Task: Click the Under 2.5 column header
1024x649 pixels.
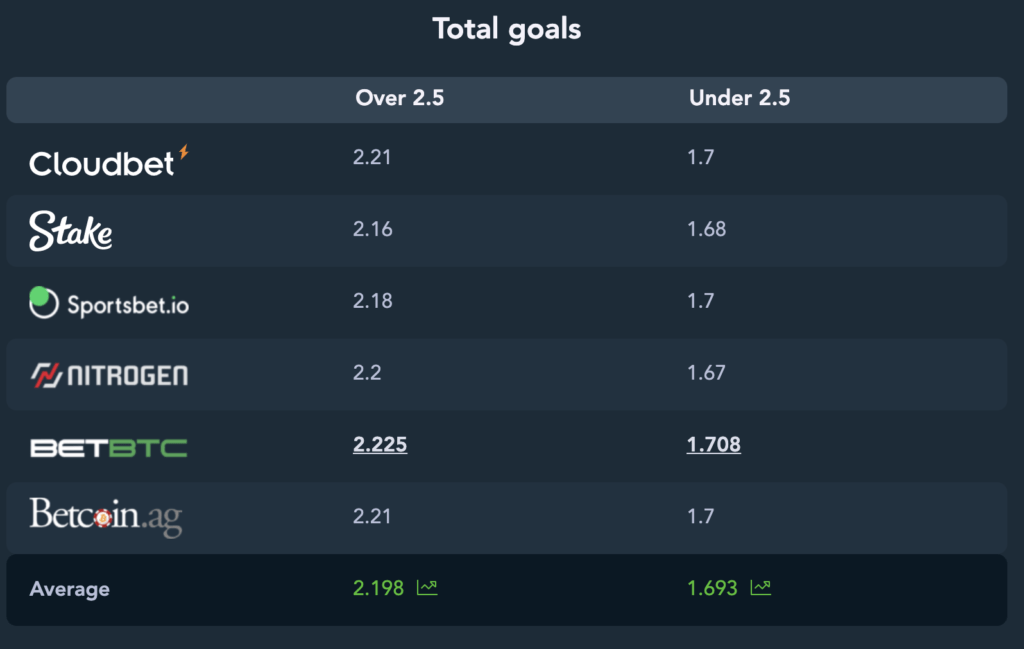Action: coord(740,98)
